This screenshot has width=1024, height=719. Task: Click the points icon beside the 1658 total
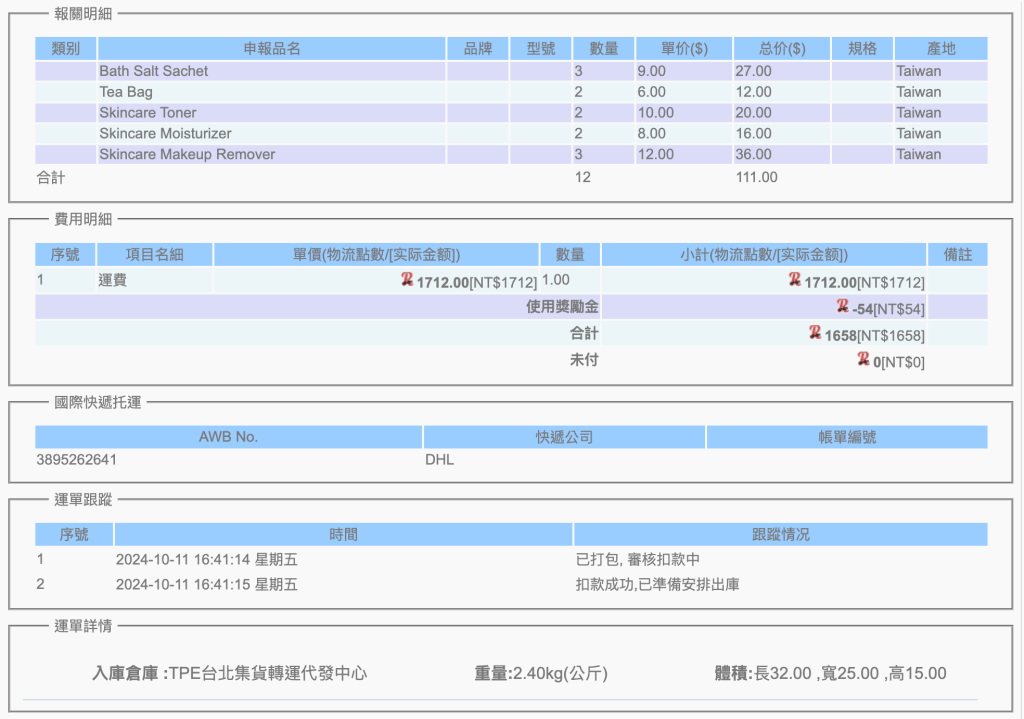(x=815, y=333)
